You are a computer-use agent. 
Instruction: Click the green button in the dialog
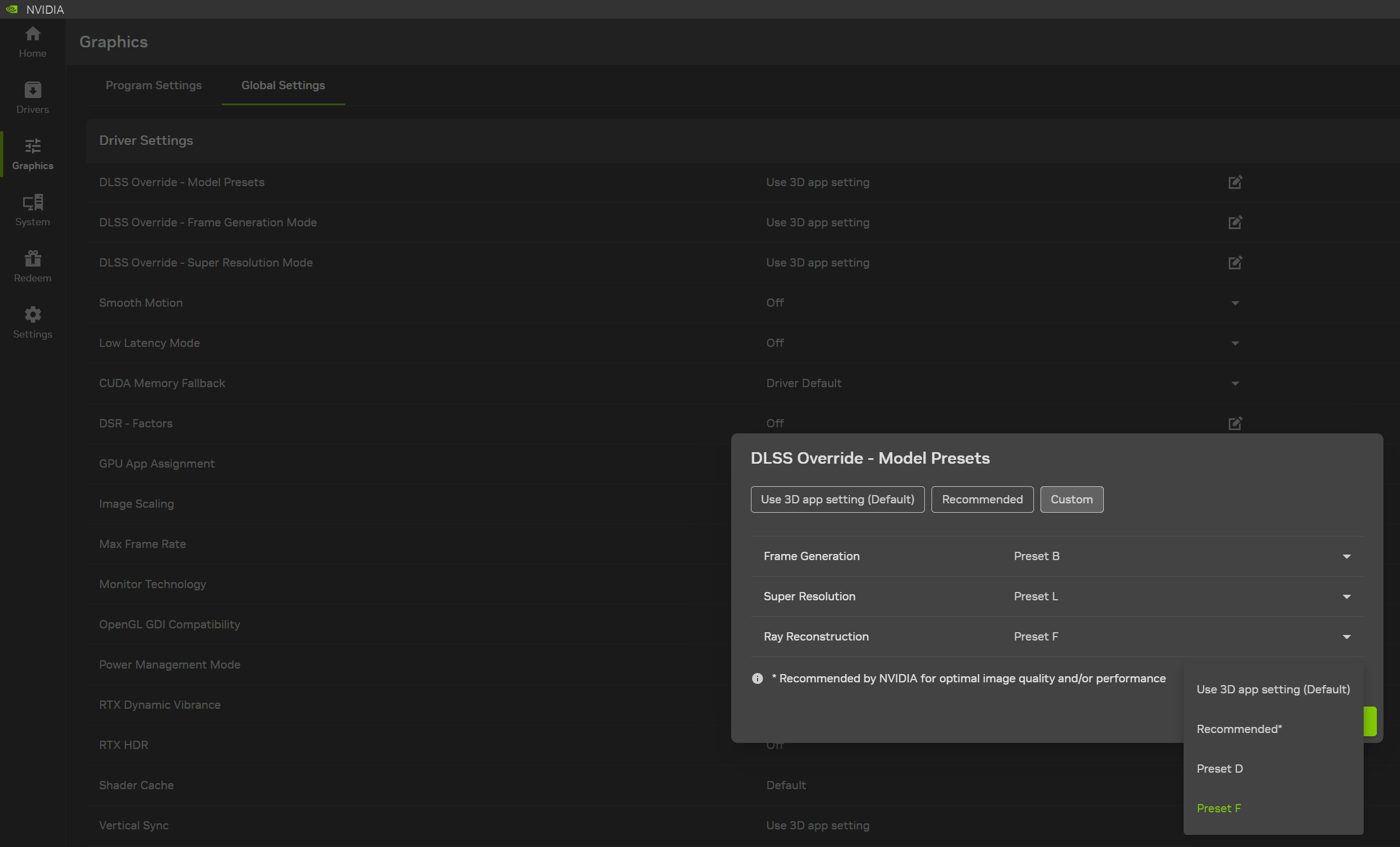point(1370,721)
